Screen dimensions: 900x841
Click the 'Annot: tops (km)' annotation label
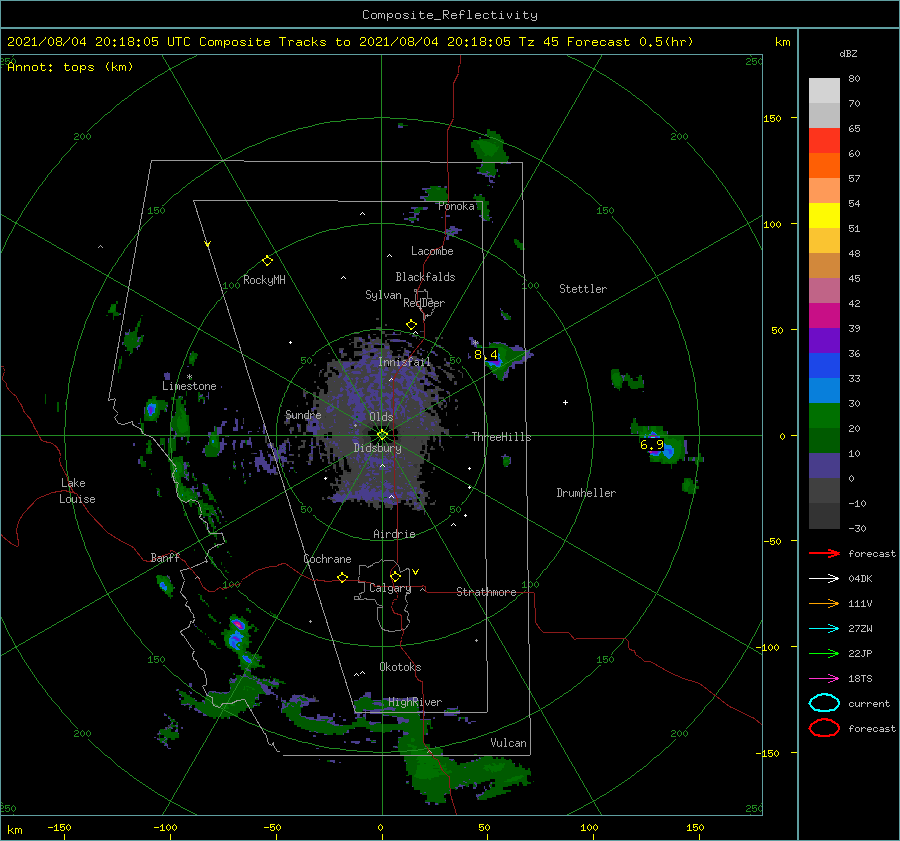point(70,67)
